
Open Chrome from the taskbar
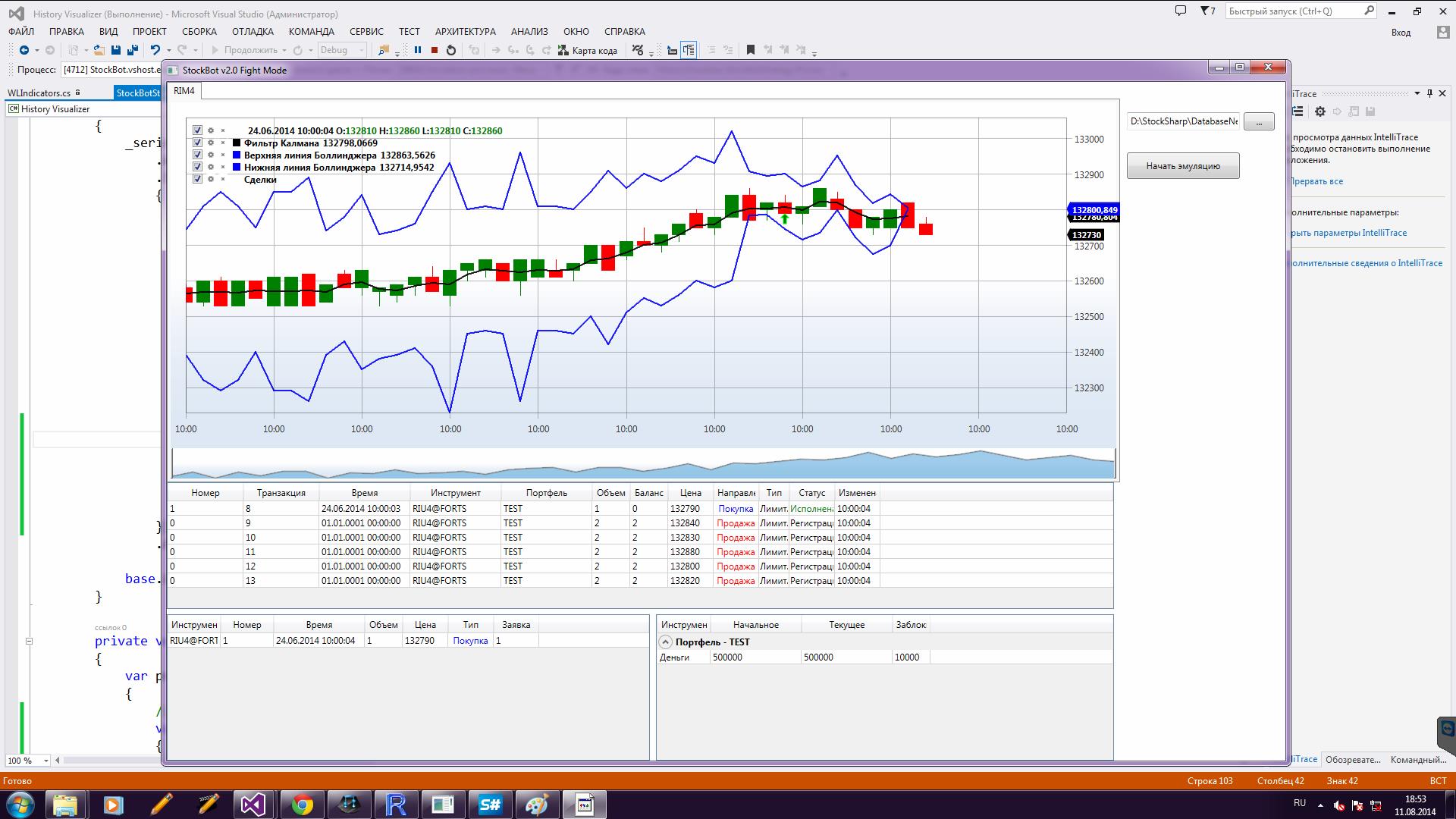(302, 805)
